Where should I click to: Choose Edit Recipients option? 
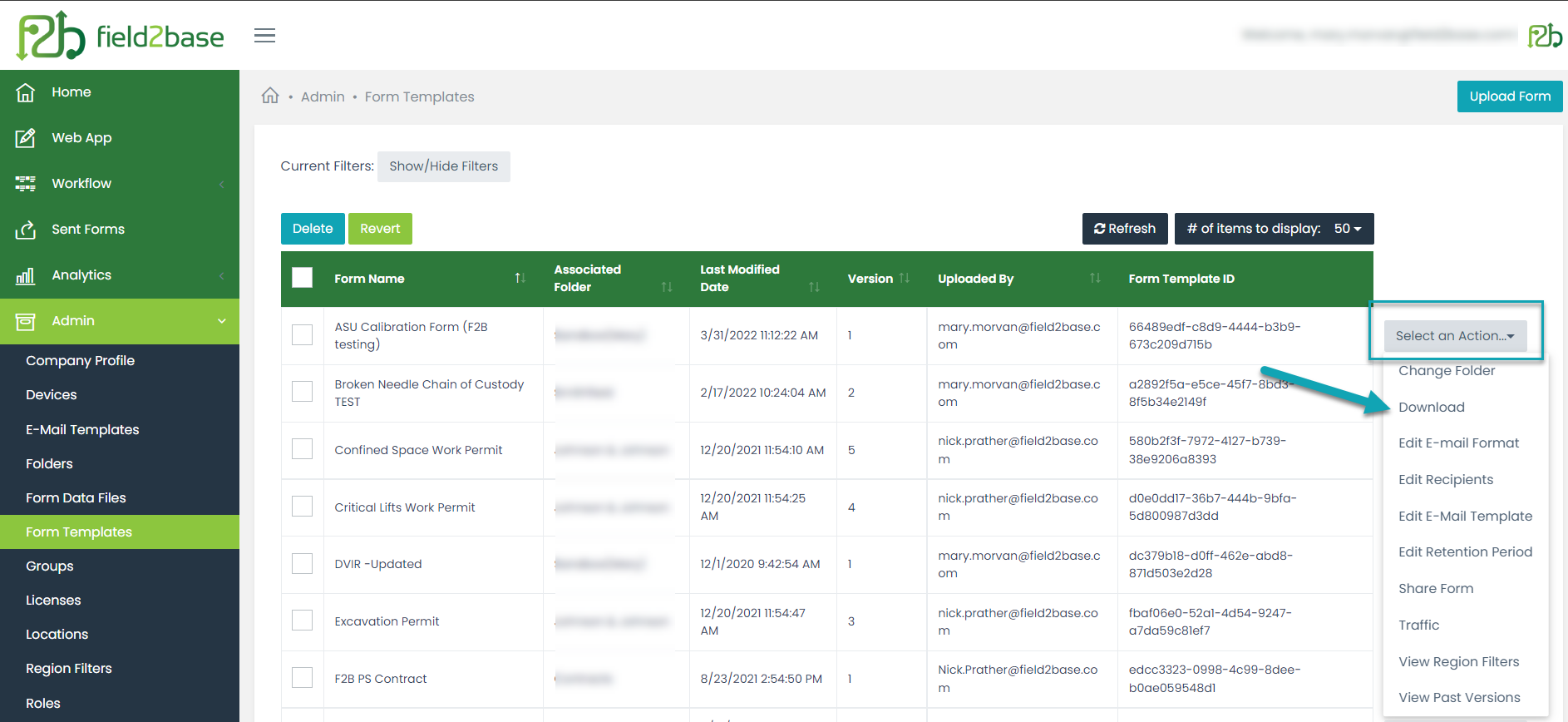(x=1446, y=480)
